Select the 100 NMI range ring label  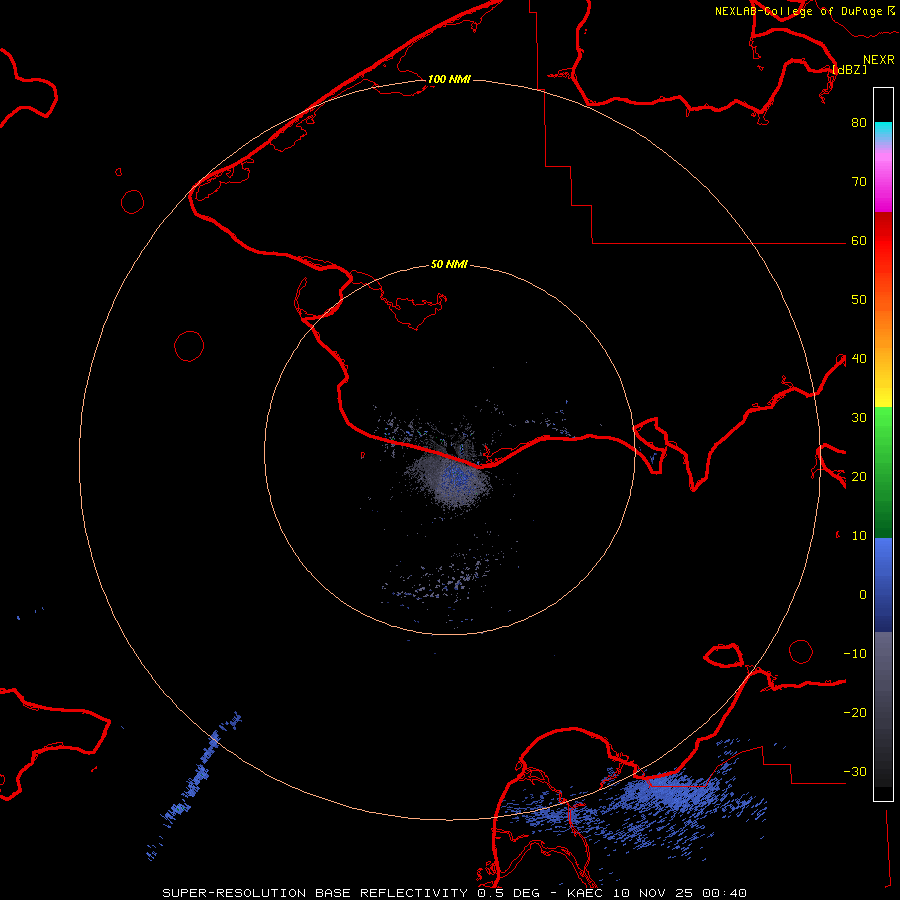(449, 79)
